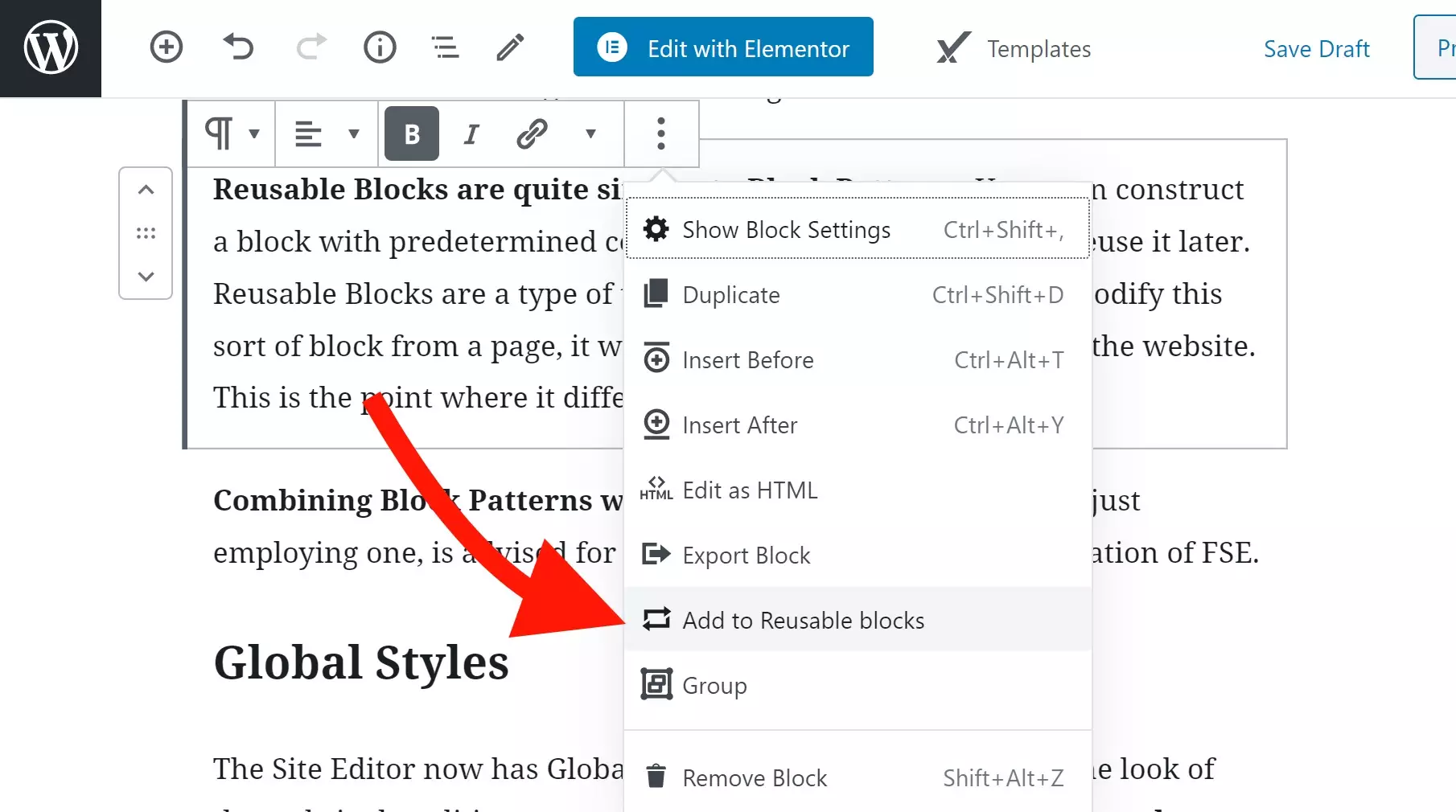Select Export Block menu item
The image size is (1456, 812).
pos(858,556)
